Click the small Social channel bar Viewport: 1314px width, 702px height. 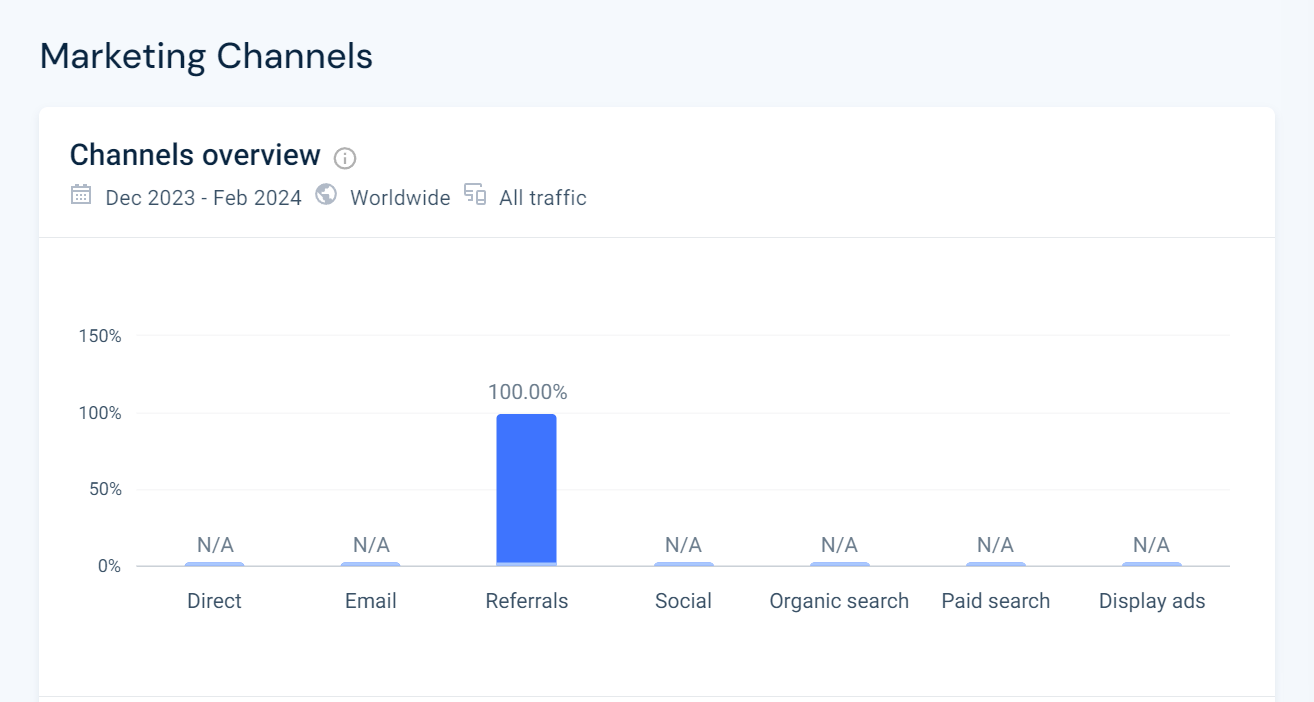click(x=684, y=564)
